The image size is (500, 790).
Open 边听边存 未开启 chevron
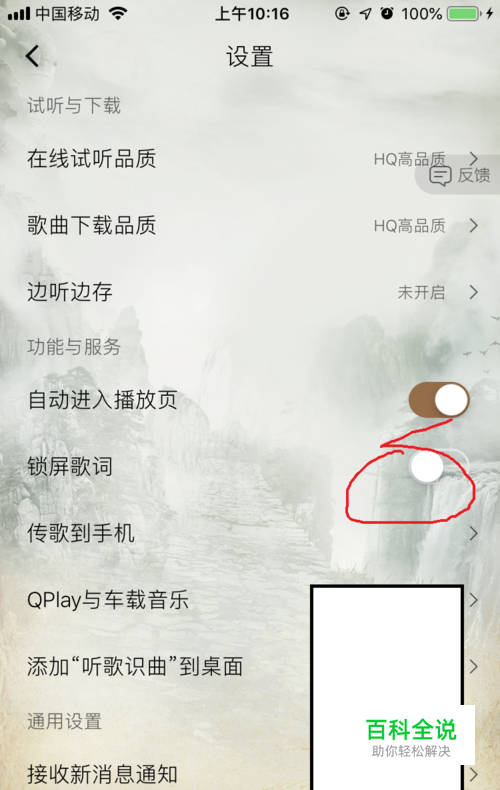coord(473,292)
